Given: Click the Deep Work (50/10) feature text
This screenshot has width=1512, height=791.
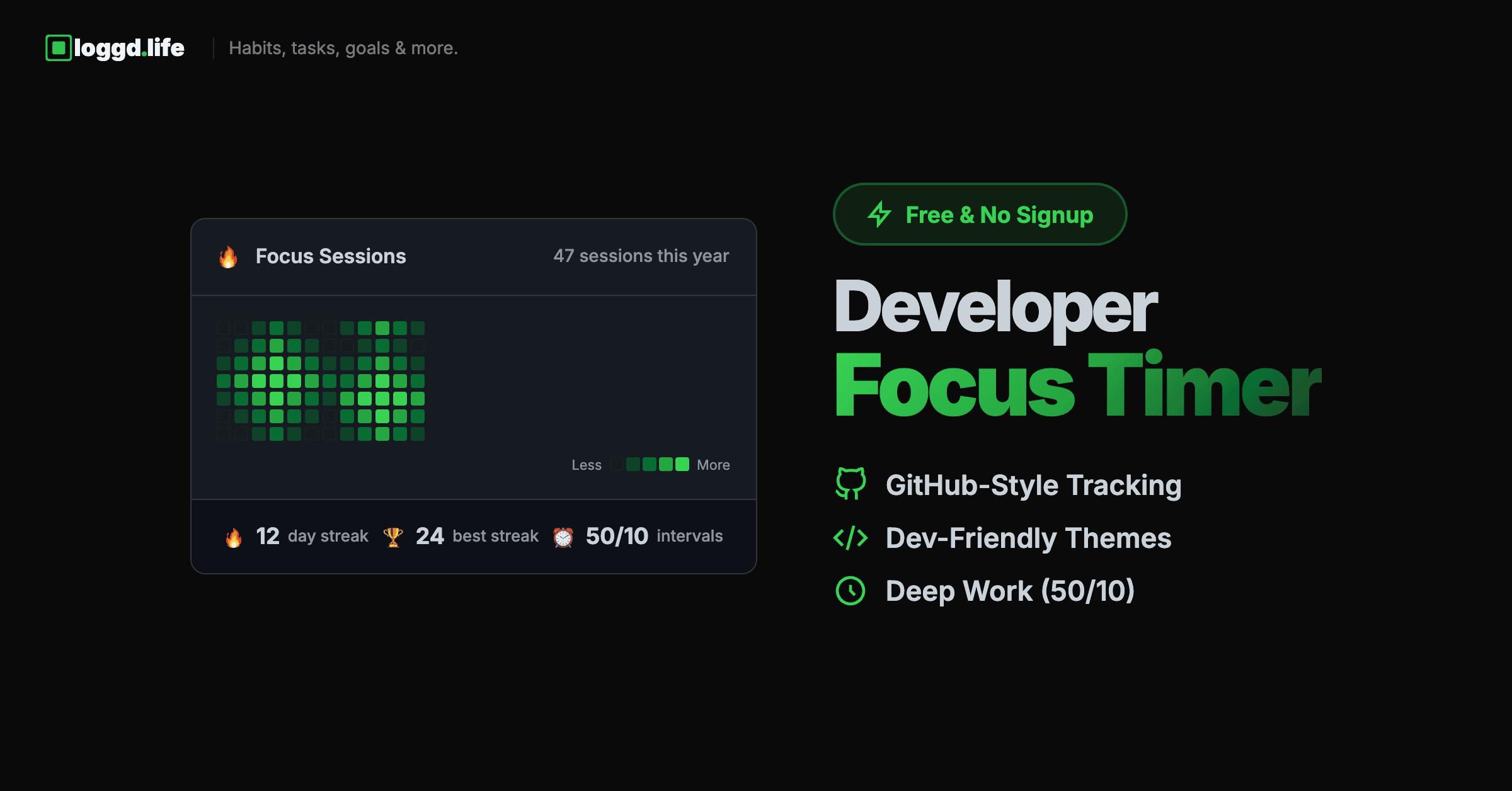Looking at the screenshot, I should (1010, 591).
